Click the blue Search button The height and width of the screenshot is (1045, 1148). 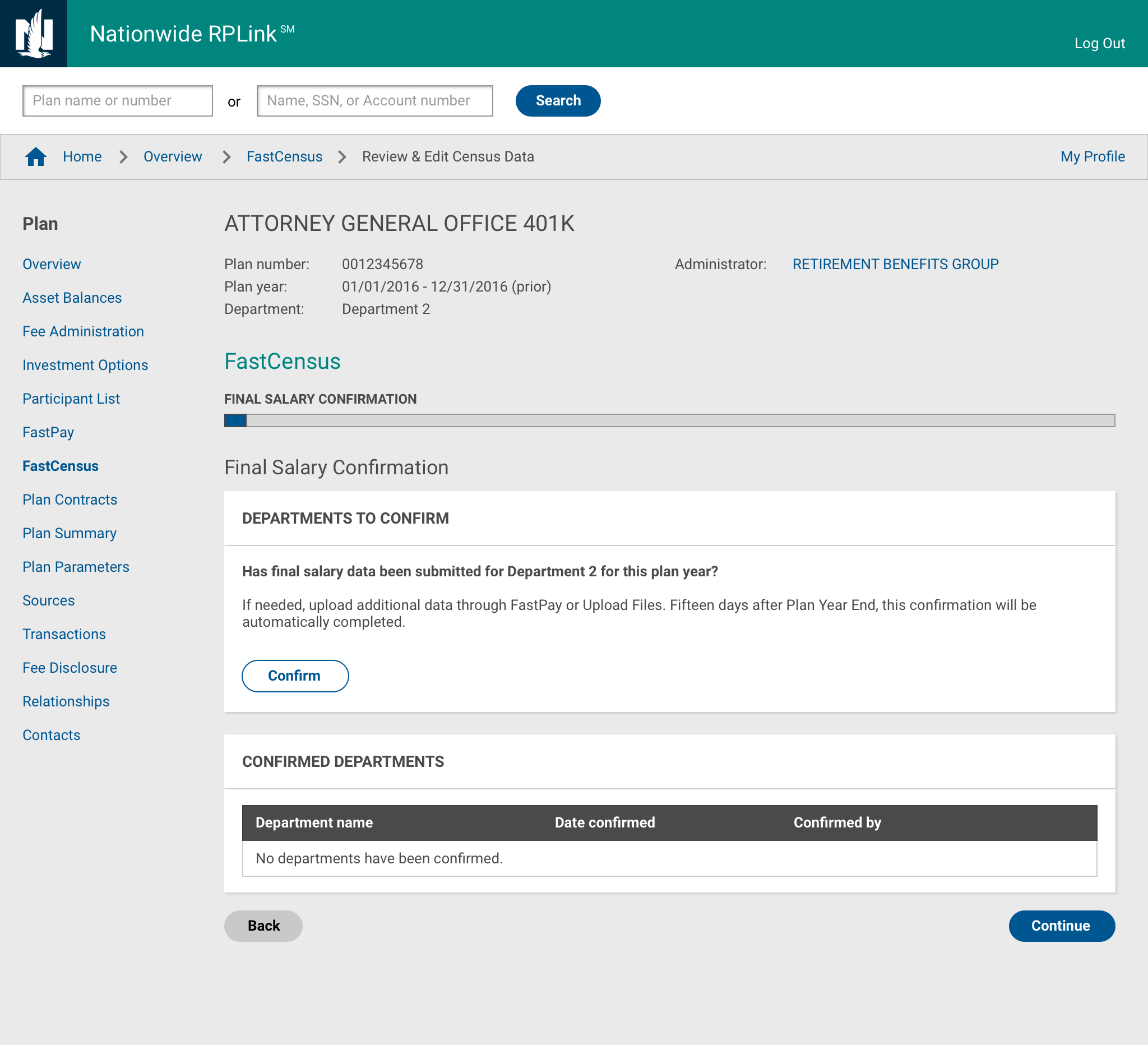pyautogui.click(x=558, y=100)
